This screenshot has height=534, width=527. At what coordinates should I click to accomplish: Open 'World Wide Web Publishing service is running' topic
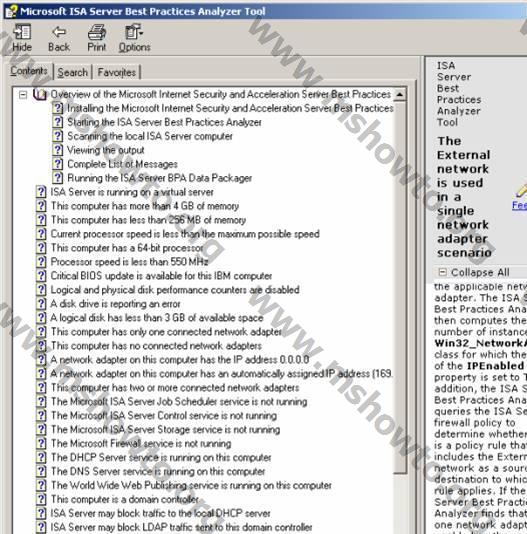191,486
